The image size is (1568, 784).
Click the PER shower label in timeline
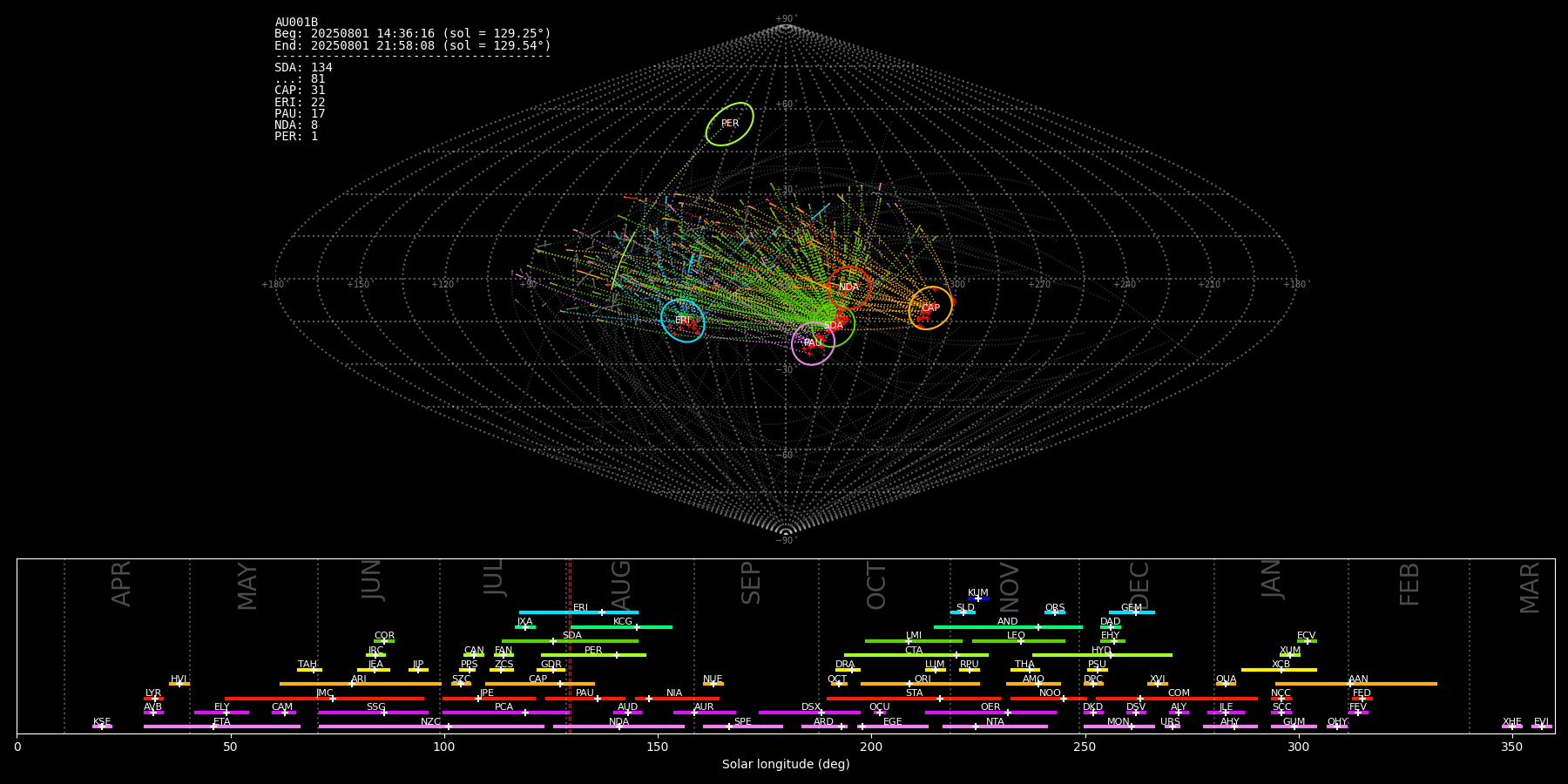click(593, 651)
